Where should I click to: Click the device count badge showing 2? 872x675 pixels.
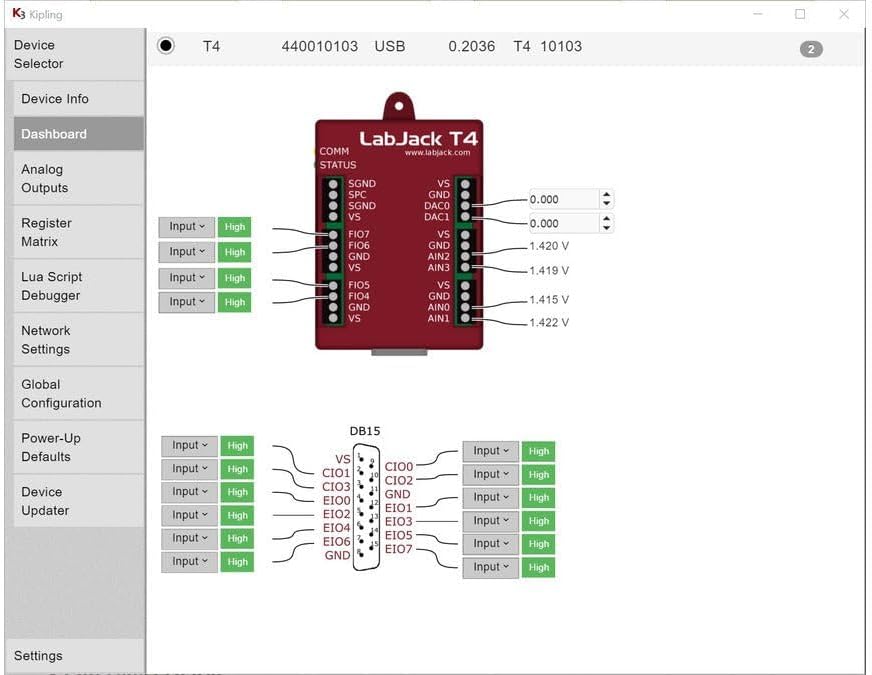[811, 48]
